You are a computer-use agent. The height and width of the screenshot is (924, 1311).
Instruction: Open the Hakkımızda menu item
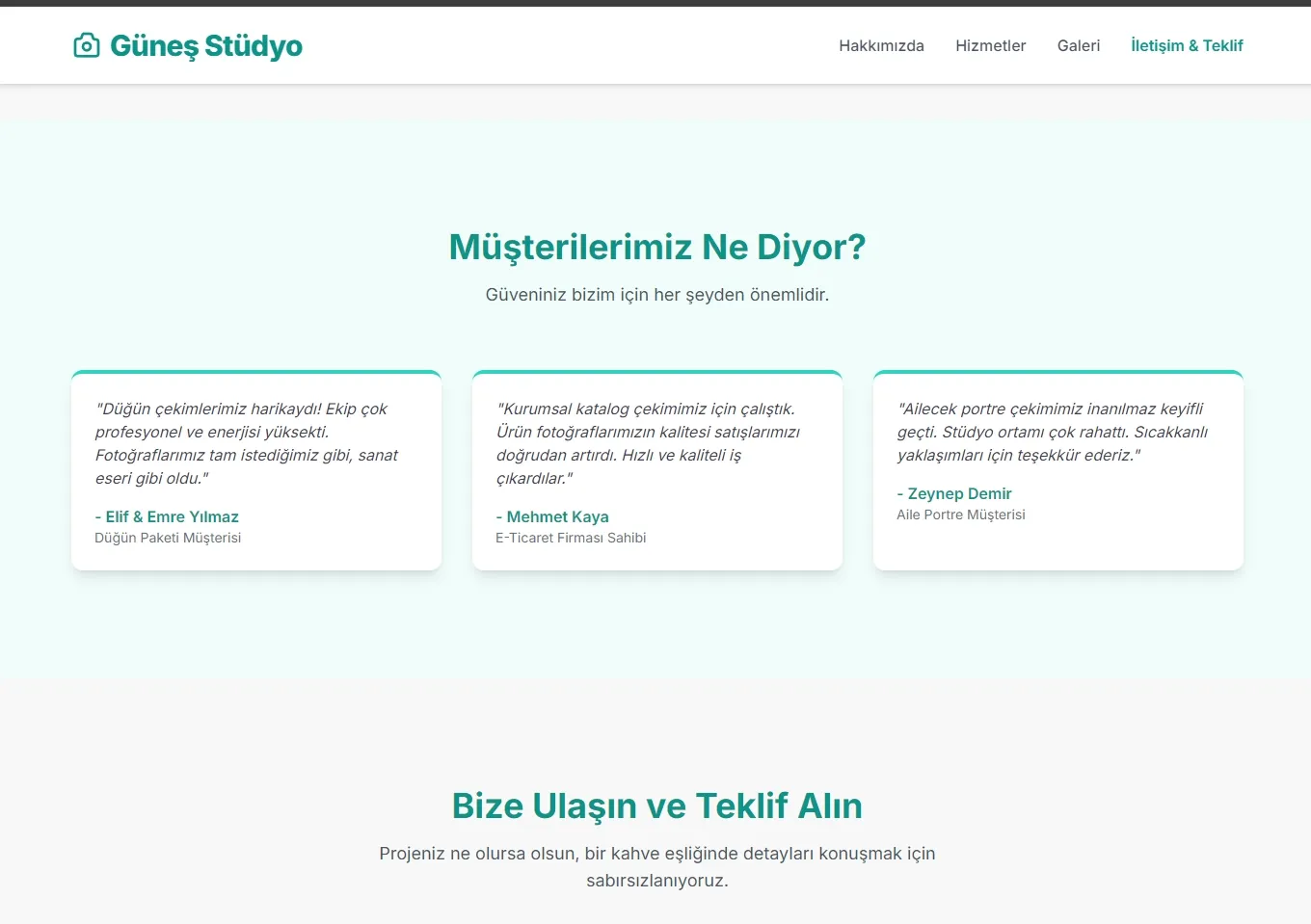click(881, 45)
